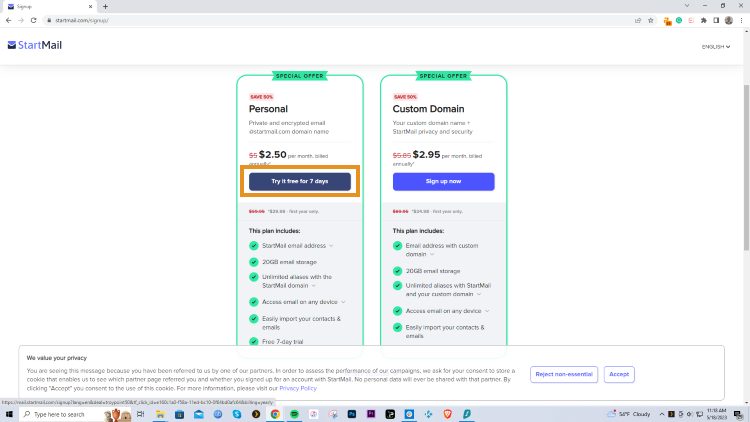750x422 pixels.
Task: Reload the current page
Action: (x=33, y=20)
